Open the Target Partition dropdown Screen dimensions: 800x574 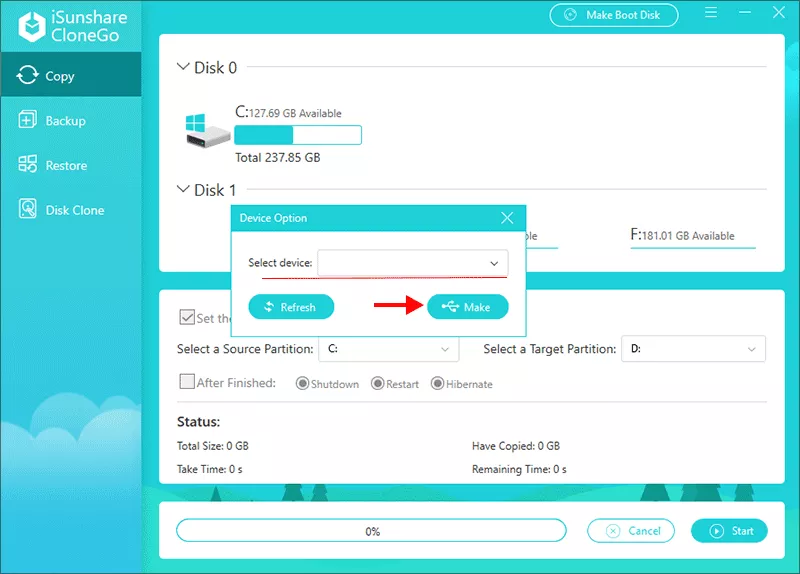(x=693, y=349)
